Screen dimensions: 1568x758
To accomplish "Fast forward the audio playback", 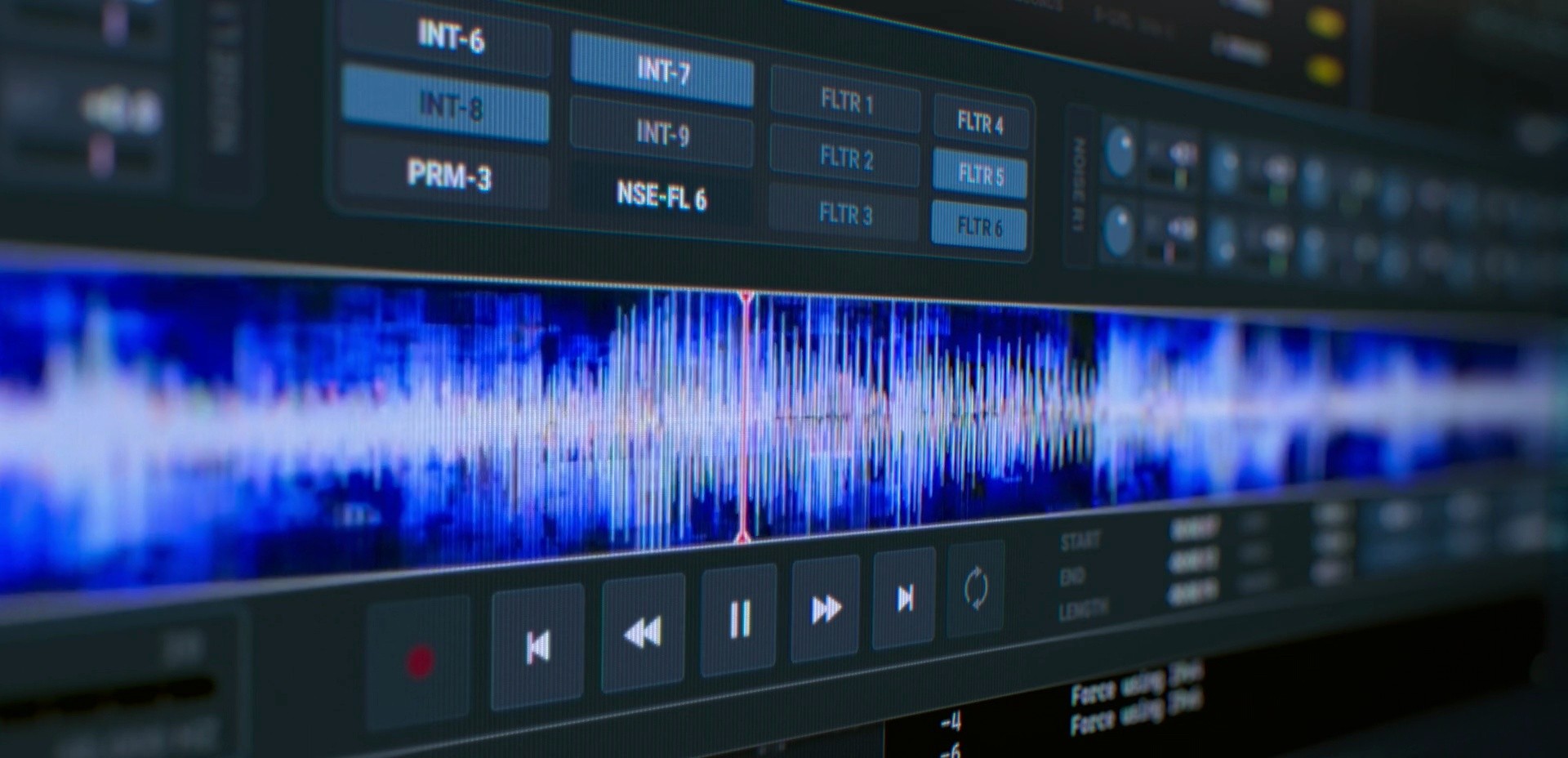I will click(826, 609).
